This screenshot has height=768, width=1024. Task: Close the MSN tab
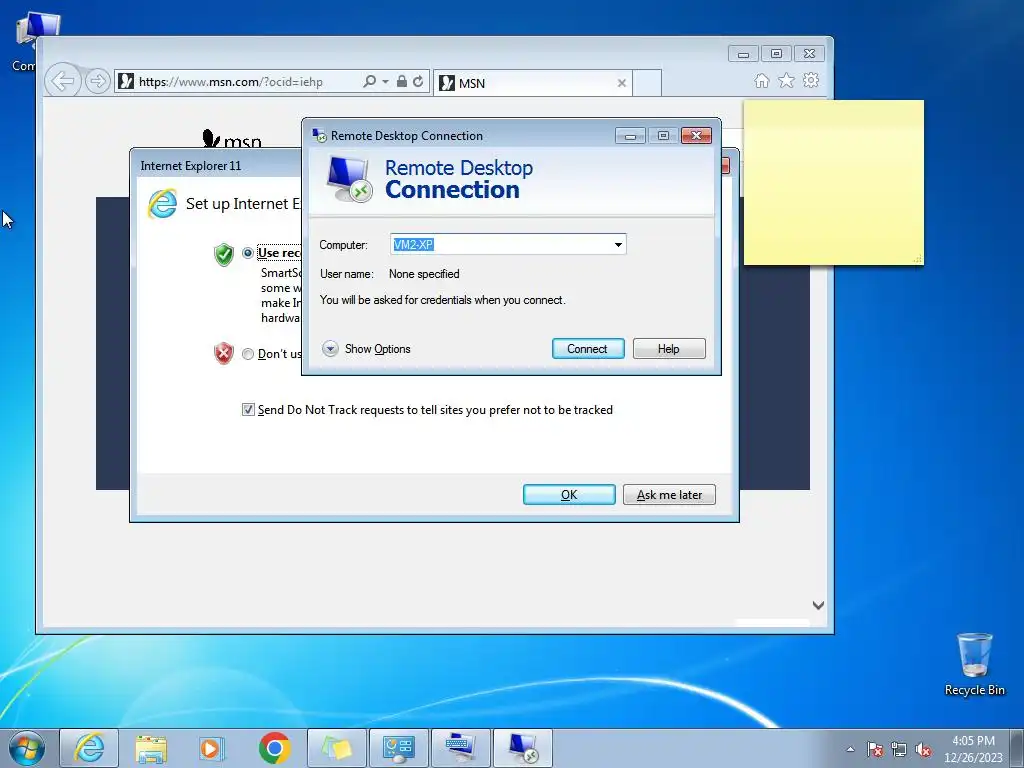pyautogui.click(x=622, y=83)
